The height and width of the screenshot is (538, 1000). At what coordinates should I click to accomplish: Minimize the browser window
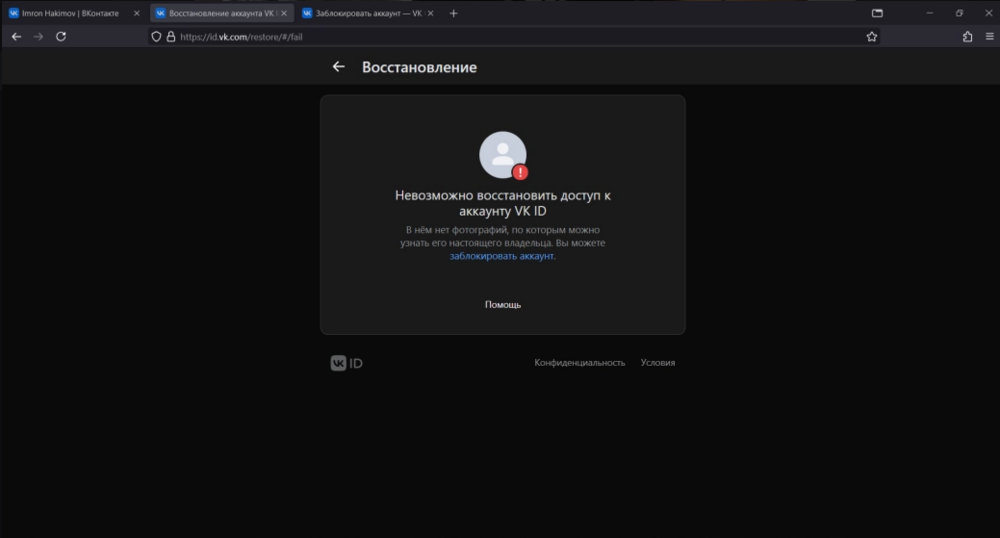[930, 13]
